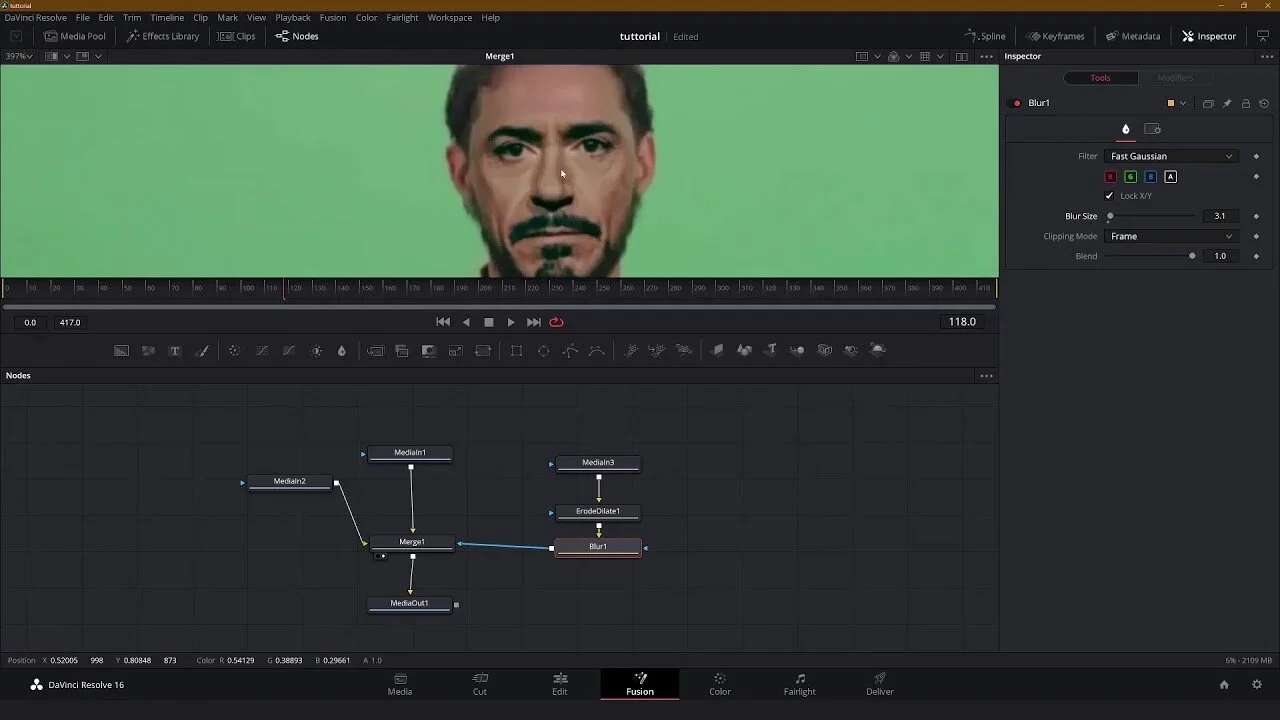Select the Blur tool in the Fusion toolbar
Screen dimensions: 1280x720
[341, 350]
